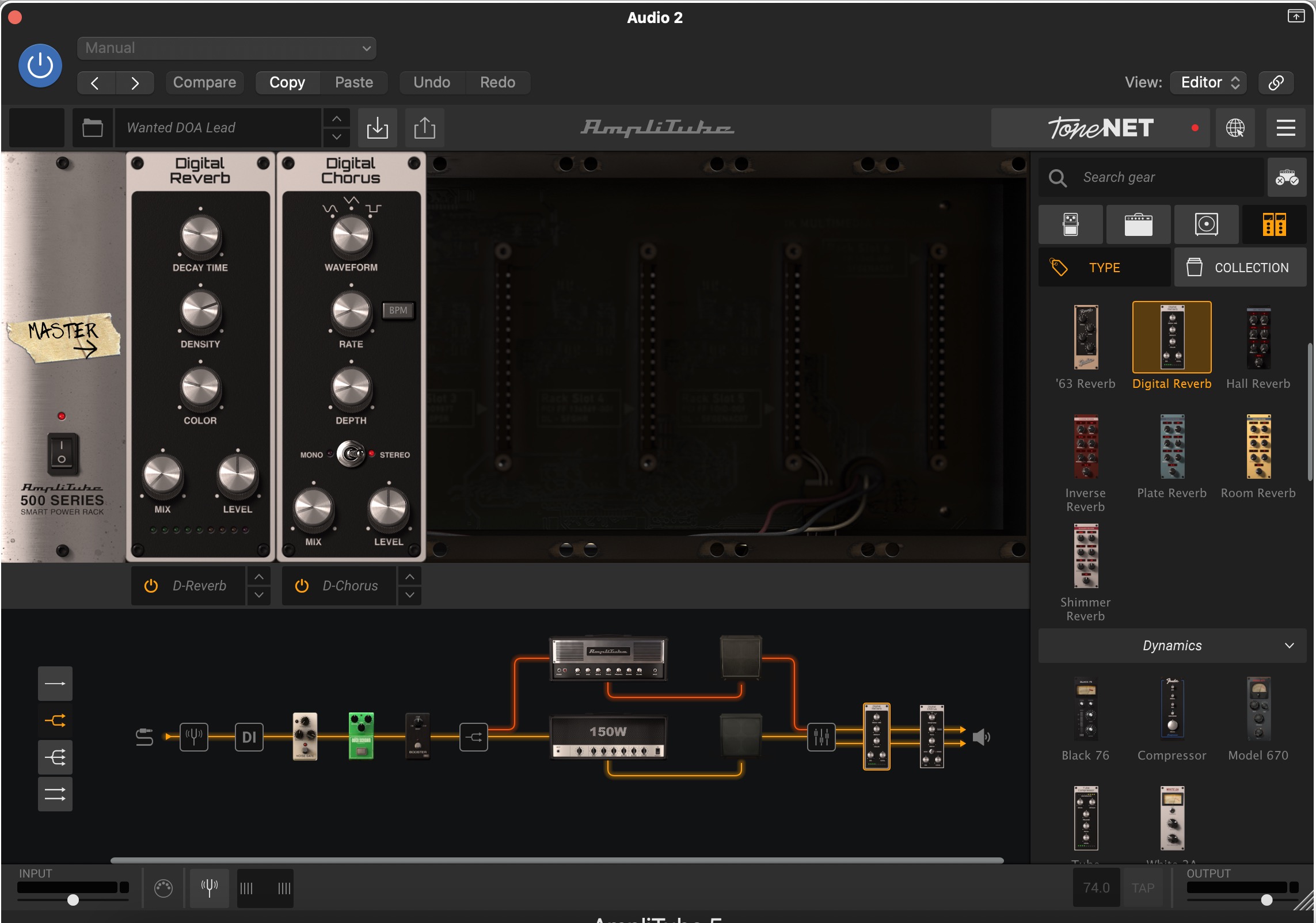Screen dimensions: 1316x923
Task: Select the Room Reverb gear
Action: coord(1258,447)
